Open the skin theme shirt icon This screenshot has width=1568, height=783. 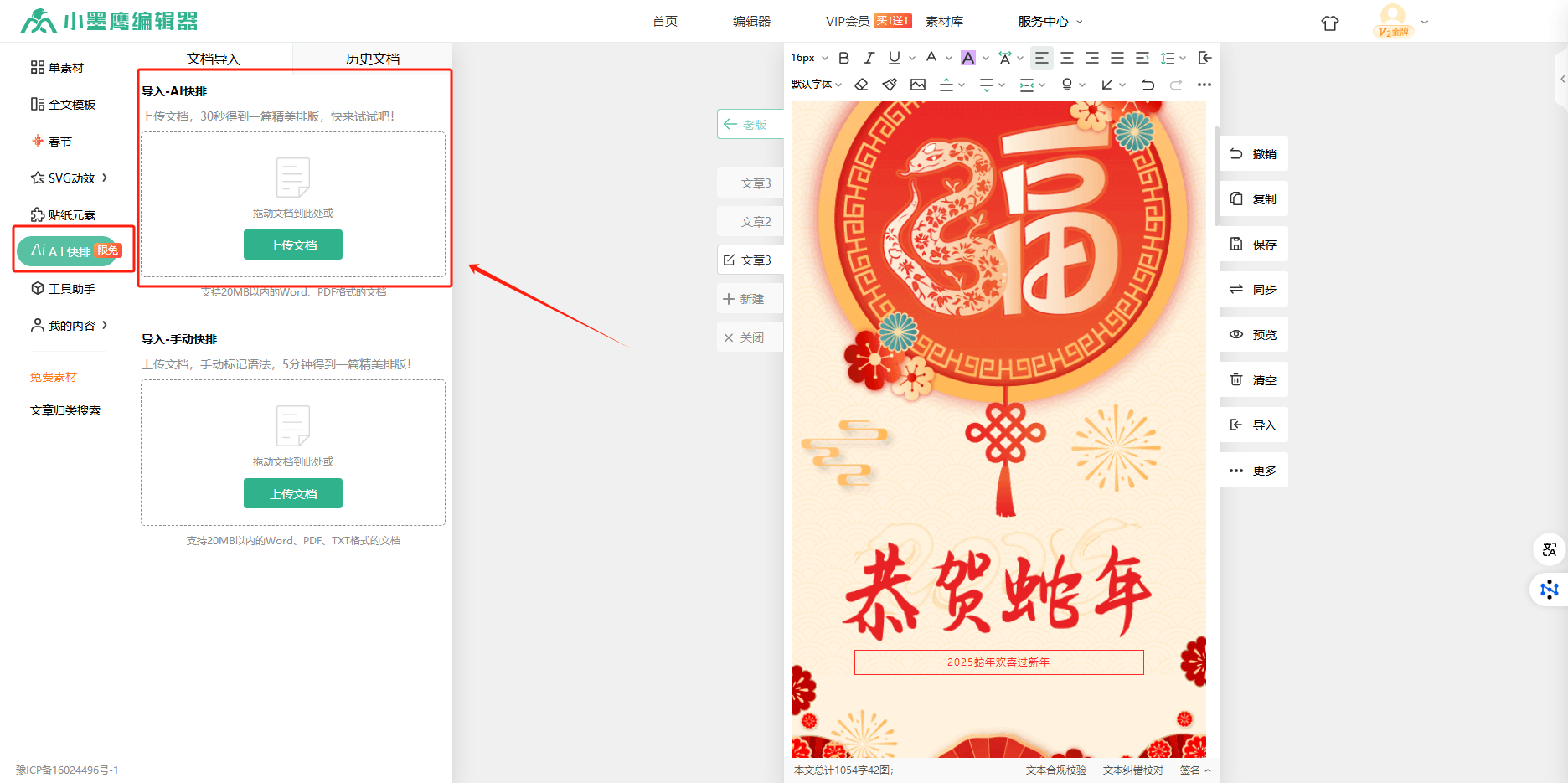[1329, 23]
